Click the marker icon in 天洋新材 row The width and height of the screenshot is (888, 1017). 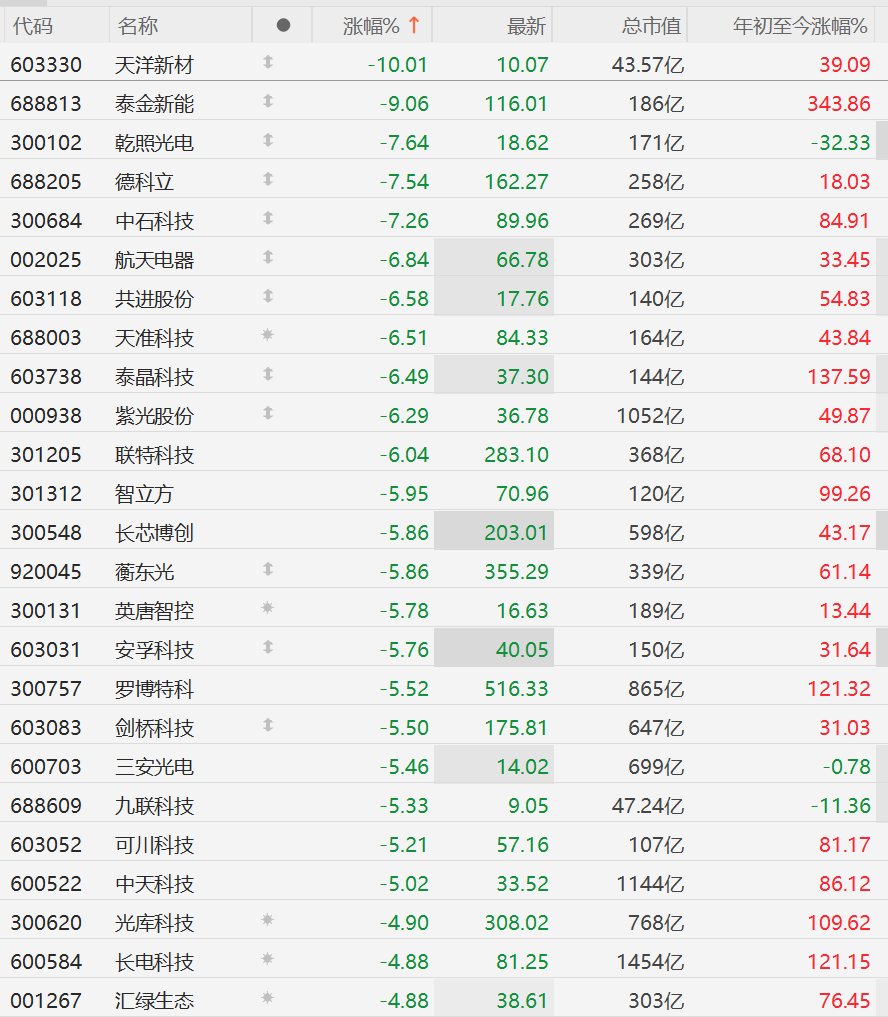click(x=268, y=62)
